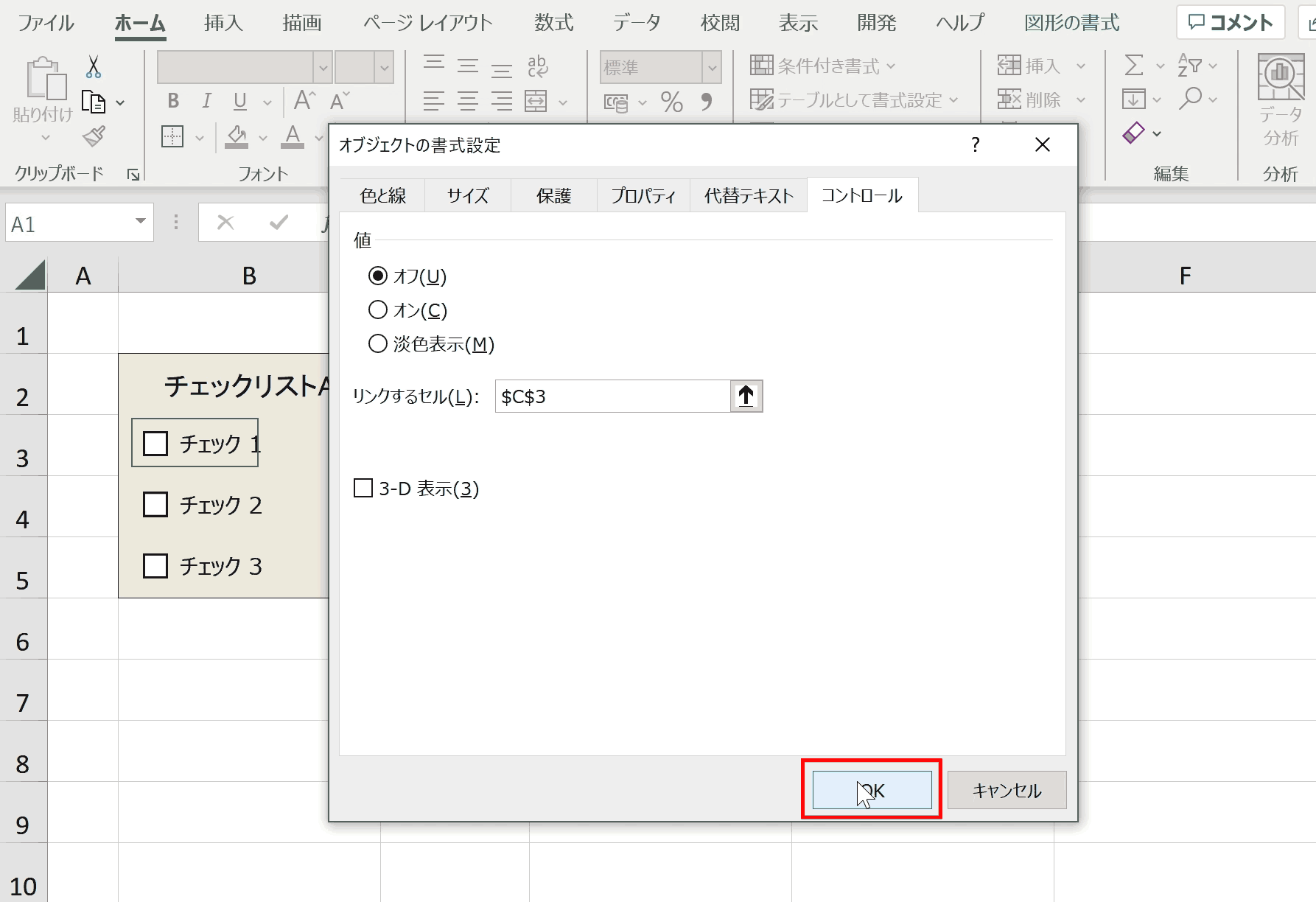This screenshot has width=1316, height=902.
Task: Increase font size with the larger A icon
Action: [304, 100]
